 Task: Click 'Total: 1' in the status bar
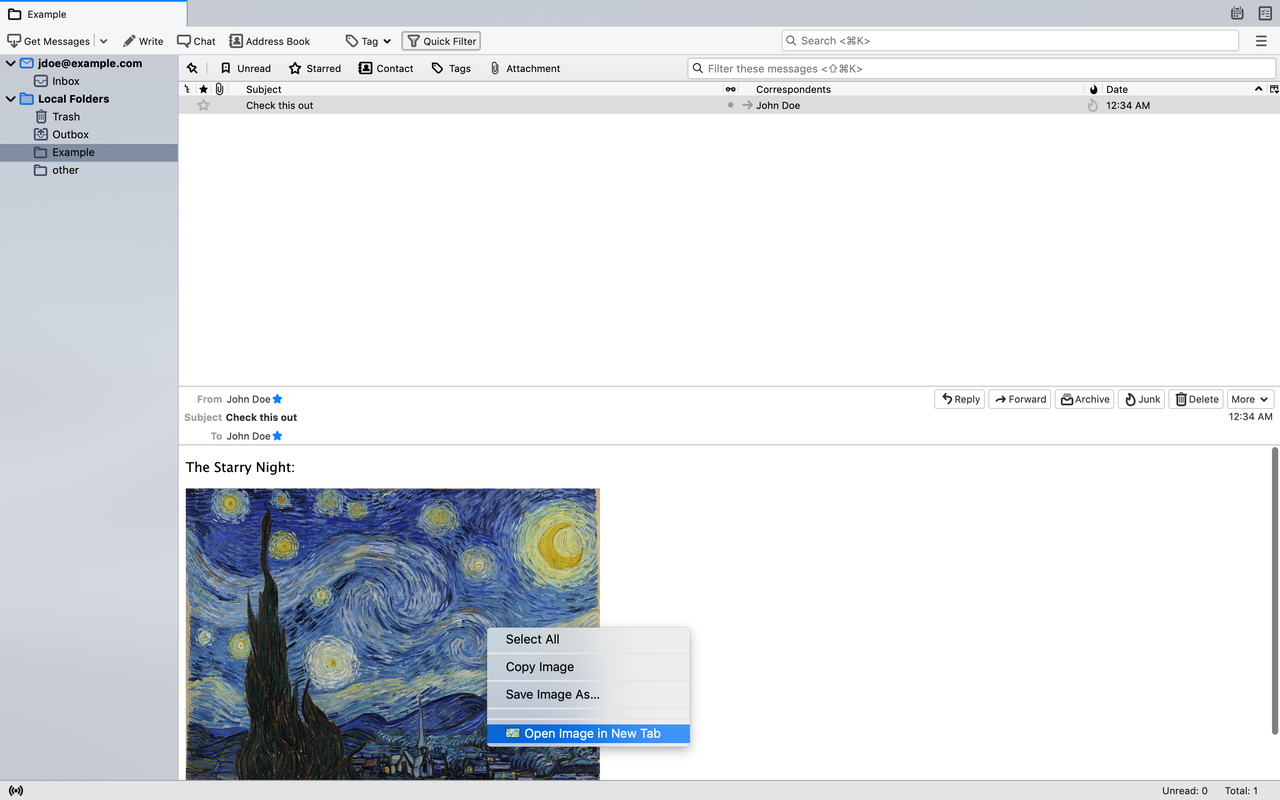click(x=1241, y=790)
